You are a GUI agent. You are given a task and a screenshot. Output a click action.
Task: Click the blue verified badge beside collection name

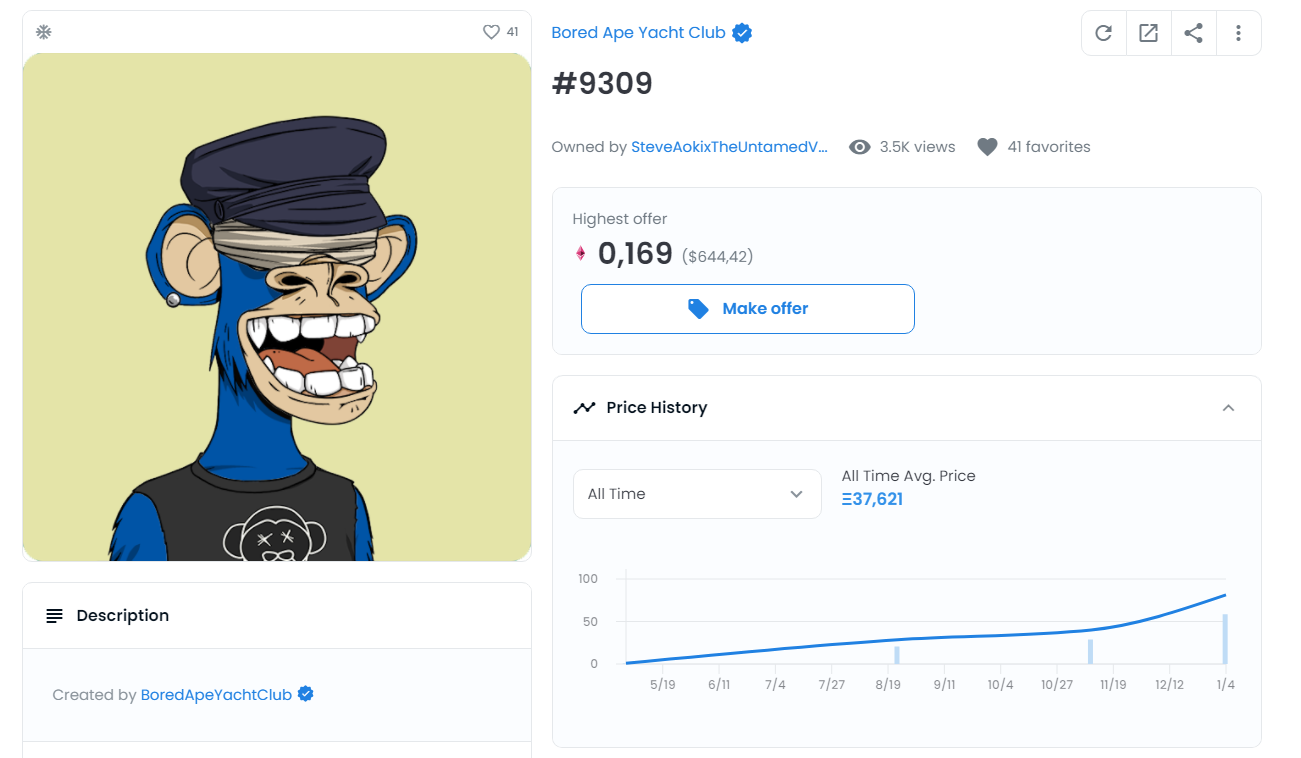[x=742, y=33]
